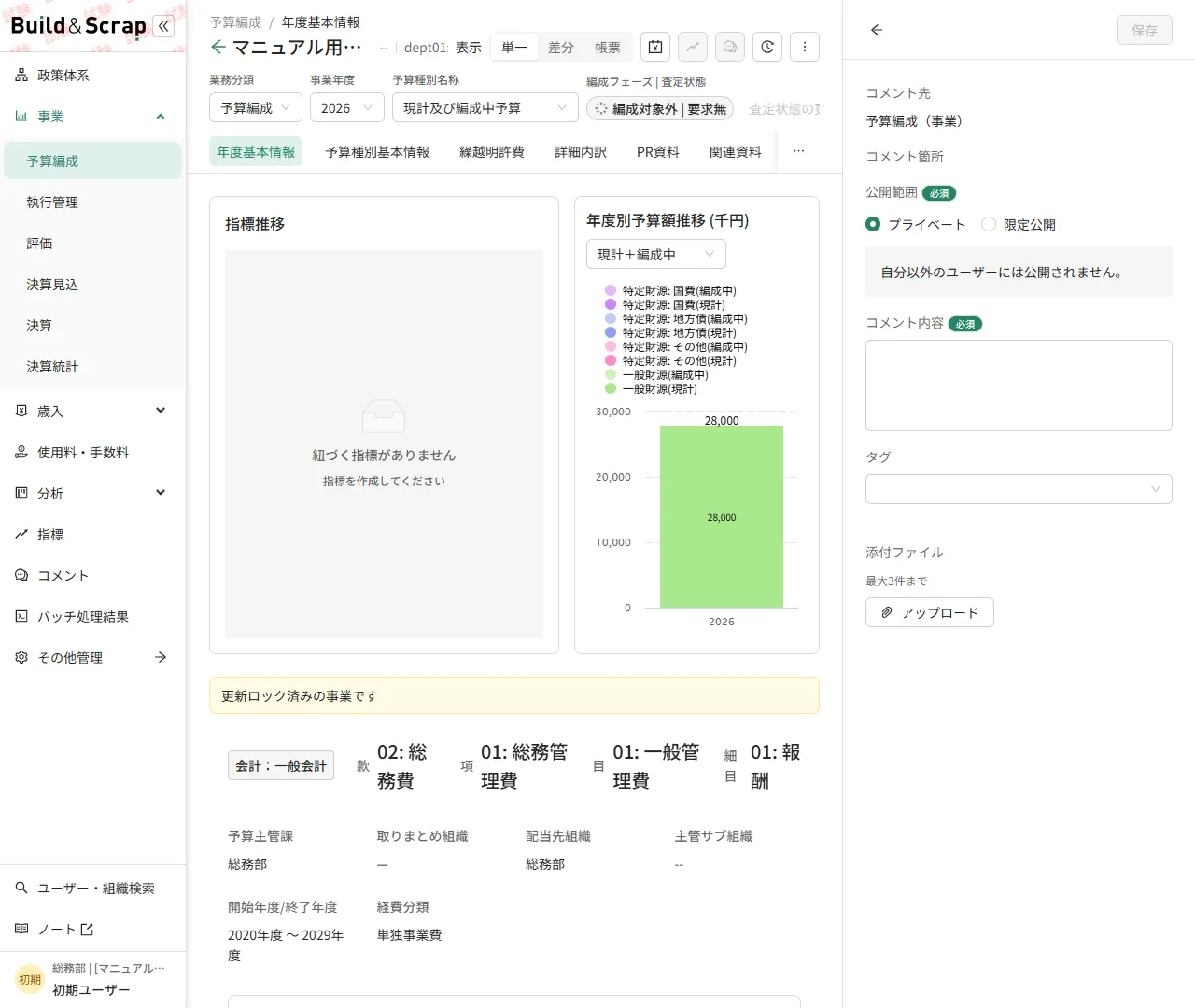Open 使用料・手数料 in the sidebar
The image size is (1195, 1008).
click(x=92, y=453)
